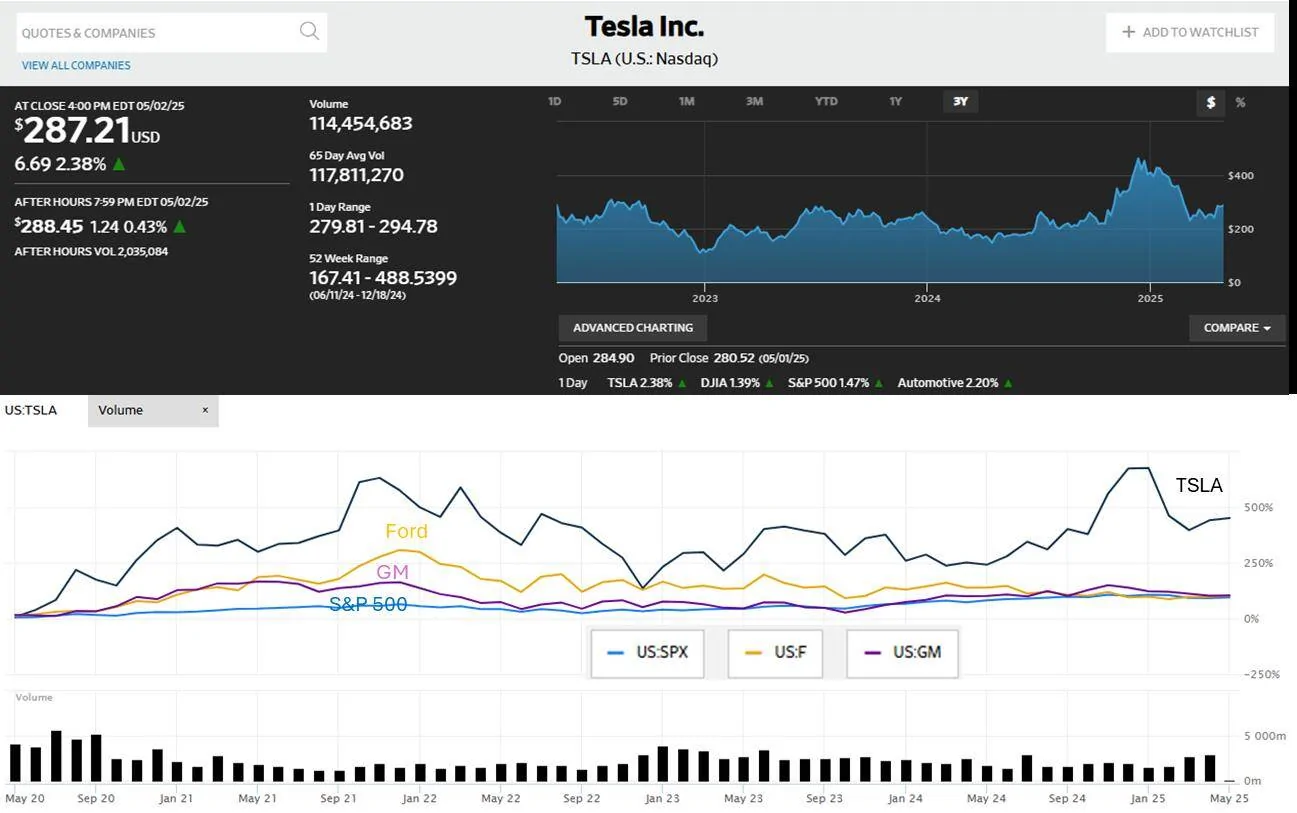Viewport: 1297px width, 813px height.
Task: Click the Tesla Inc. heading
Action: coord(644,26)
